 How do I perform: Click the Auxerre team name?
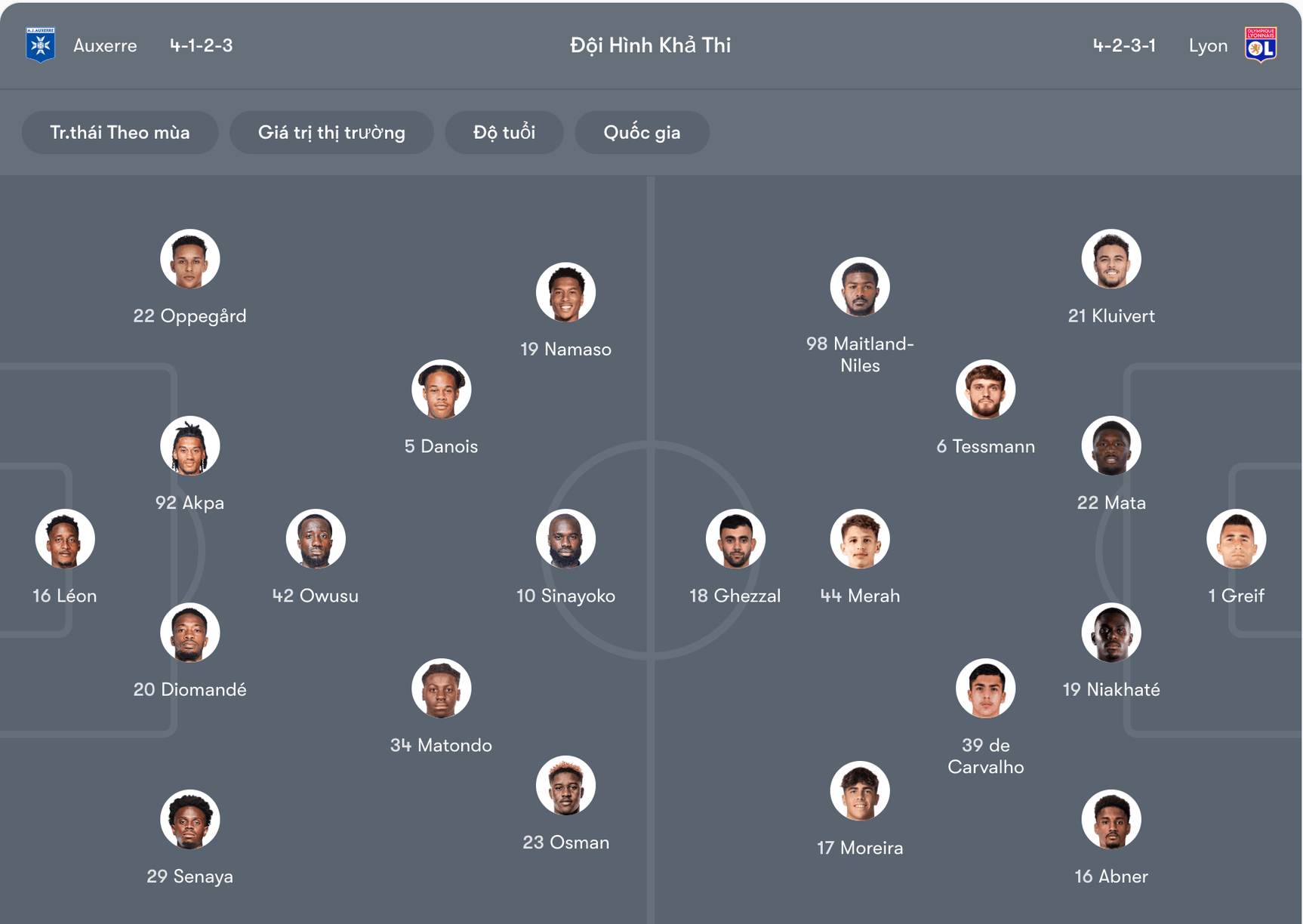coord(105,46)
